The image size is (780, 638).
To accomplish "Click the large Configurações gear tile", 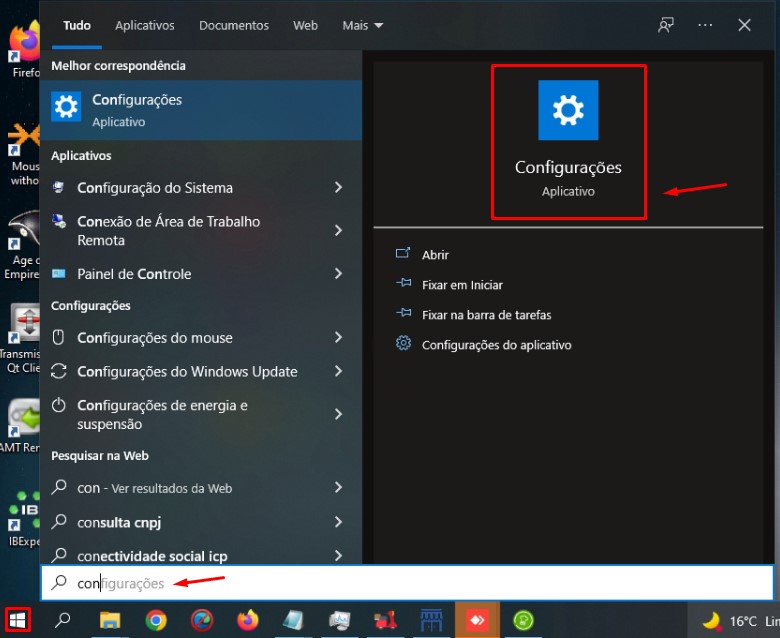I will pos(568,110).
